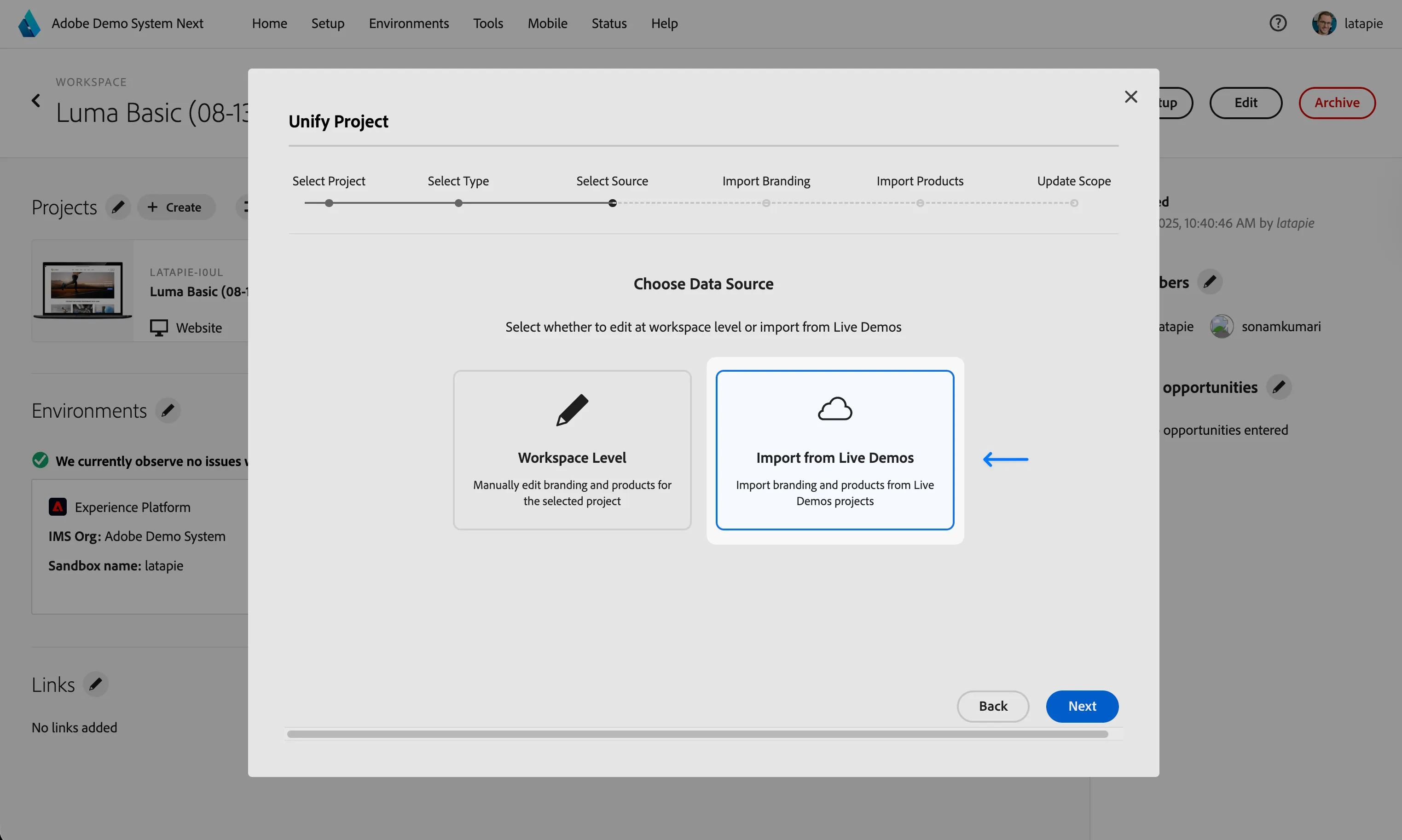This screenshot has width=1402, height=840.
Task: Open the help question mark icon
Action: pos(1278,23)
